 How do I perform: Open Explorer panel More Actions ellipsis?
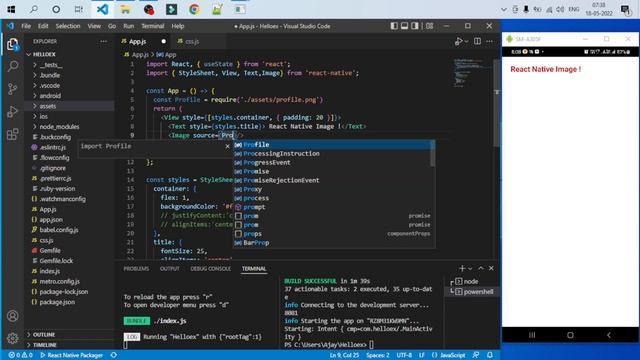coord(104,41)
